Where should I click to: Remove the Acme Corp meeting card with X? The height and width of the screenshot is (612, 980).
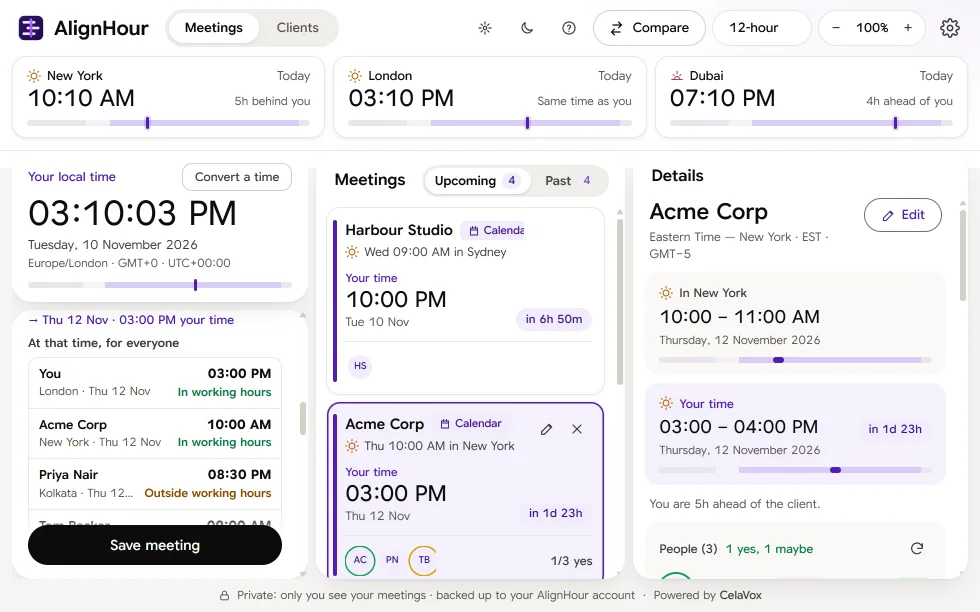[x=577, y=429]
